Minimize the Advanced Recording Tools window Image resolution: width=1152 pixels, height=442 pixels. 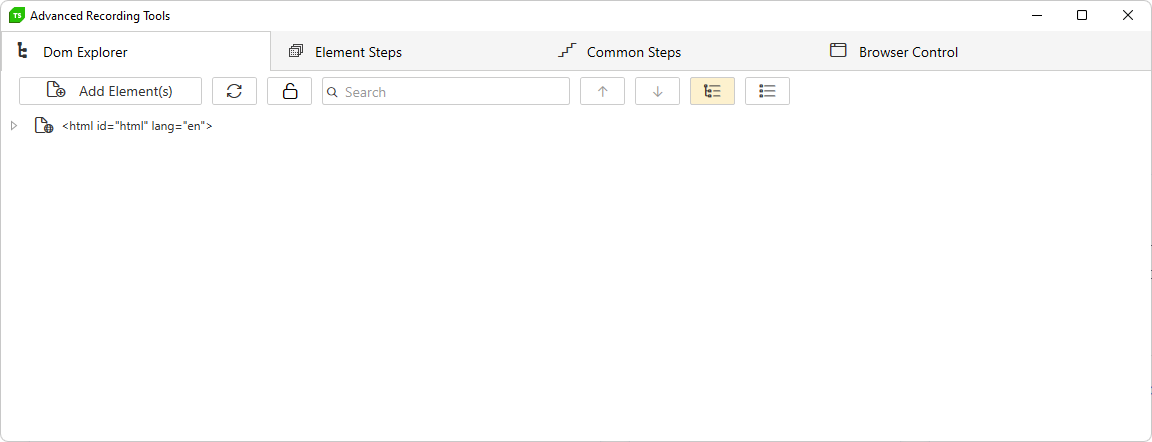(x=1037, y=15)
